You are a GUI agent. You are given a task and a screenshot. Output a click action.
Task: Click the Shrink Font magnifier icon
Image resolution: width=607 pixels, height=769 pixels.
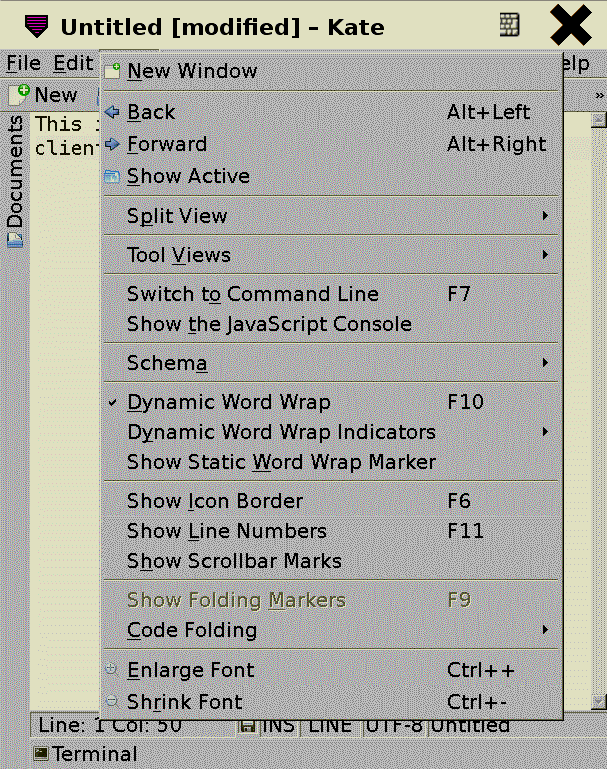tap(112, 702)
